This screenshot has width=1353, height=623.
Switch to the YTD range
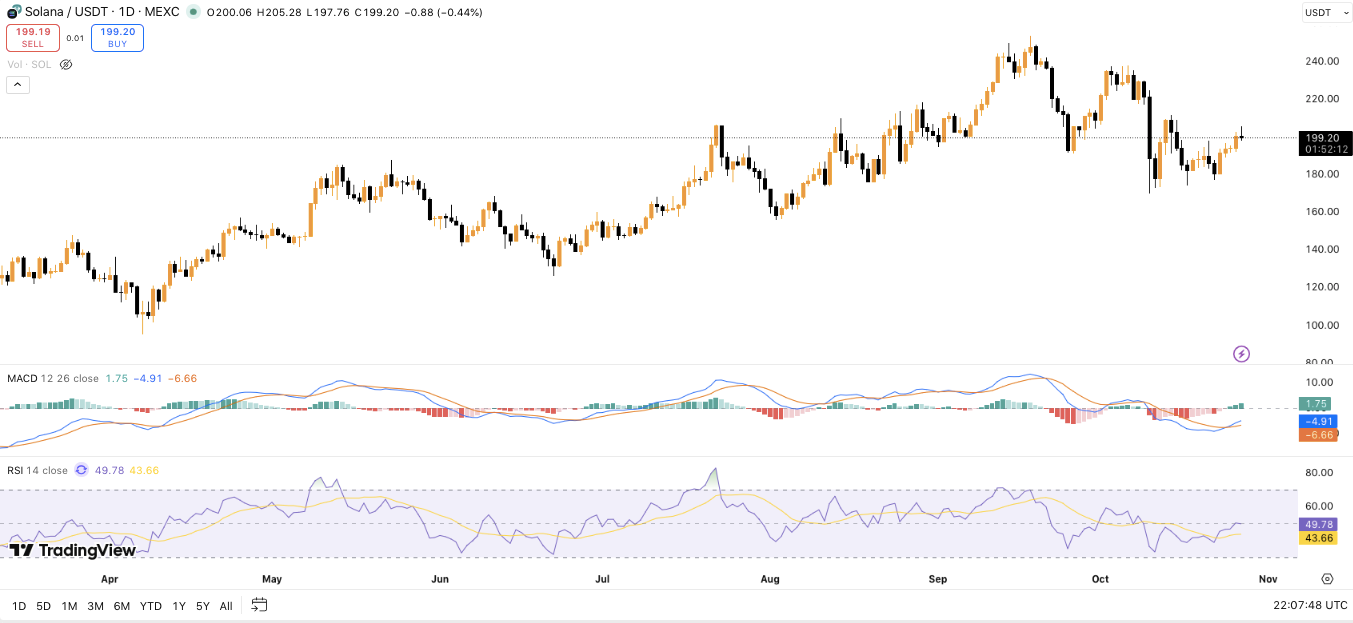click(x=151, y=606)
